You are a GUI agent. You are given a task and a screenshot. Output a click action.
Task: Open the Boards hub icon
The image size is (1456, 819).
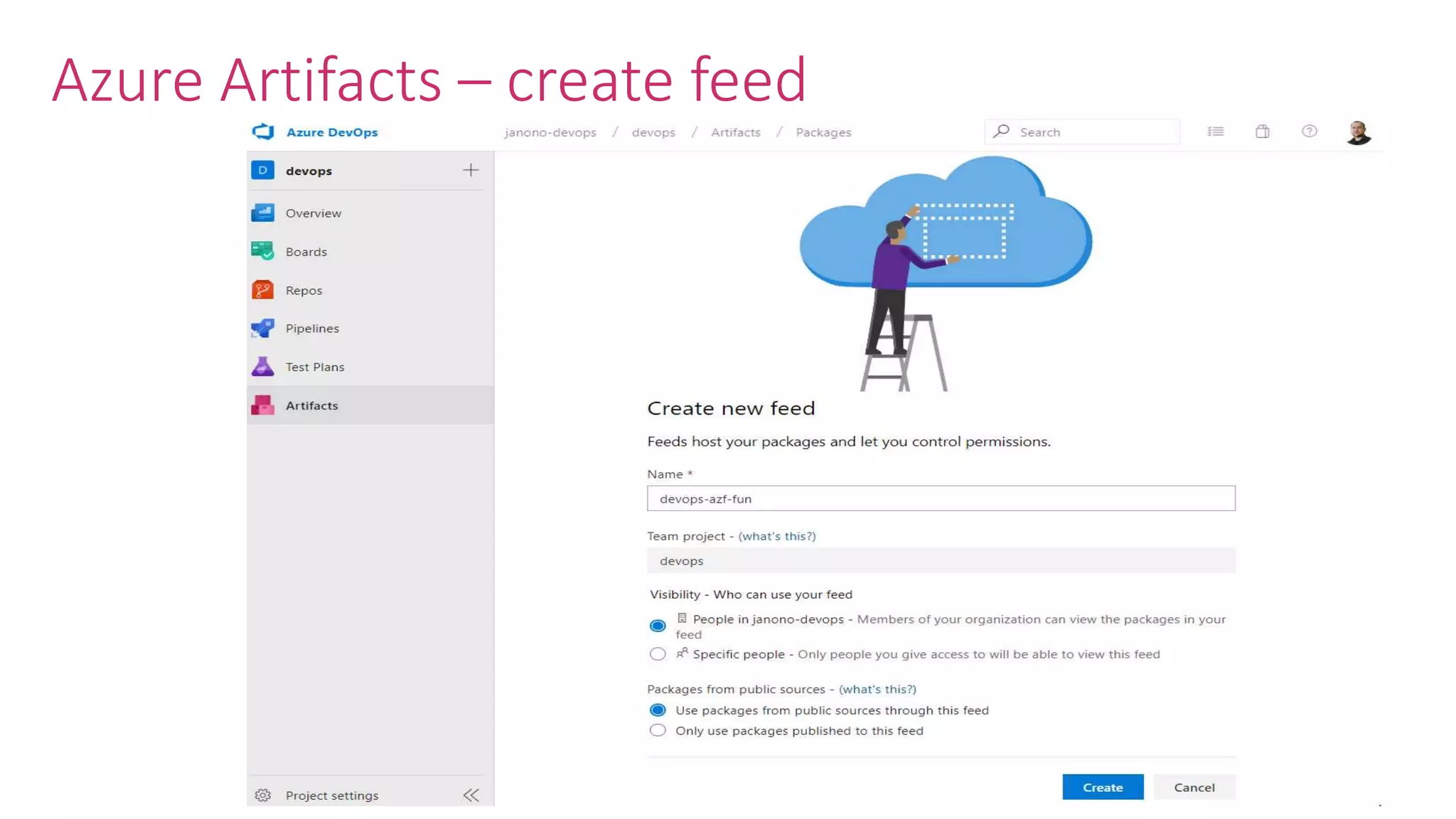(262, 251)
